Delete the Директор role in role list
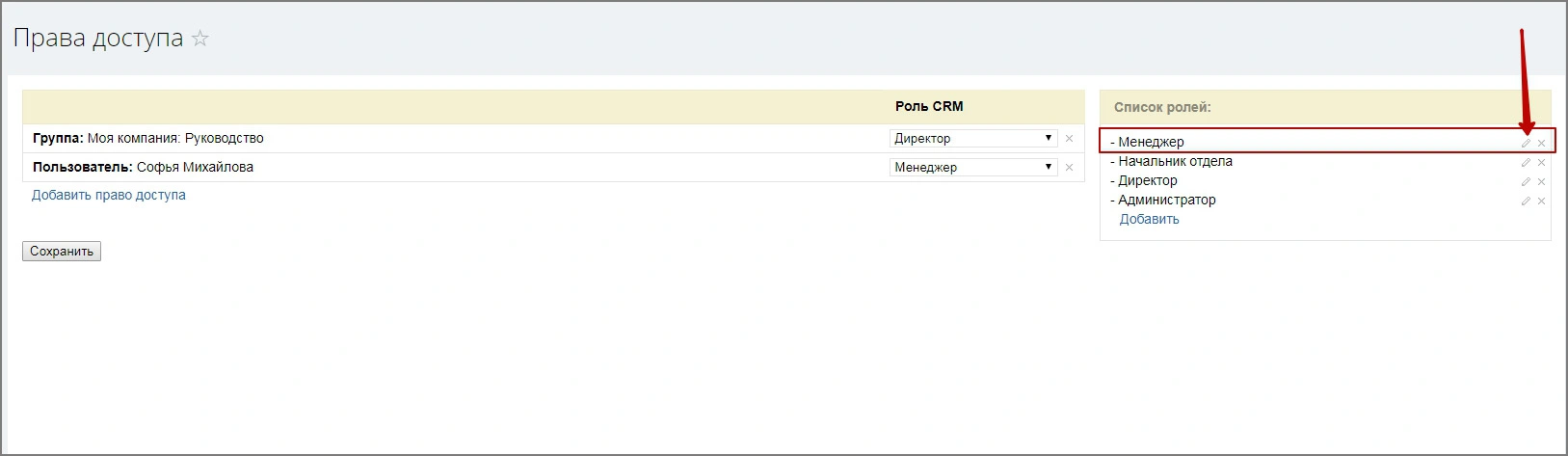The height and width of the screenshot is (456, 1568). pos(1541,181)
